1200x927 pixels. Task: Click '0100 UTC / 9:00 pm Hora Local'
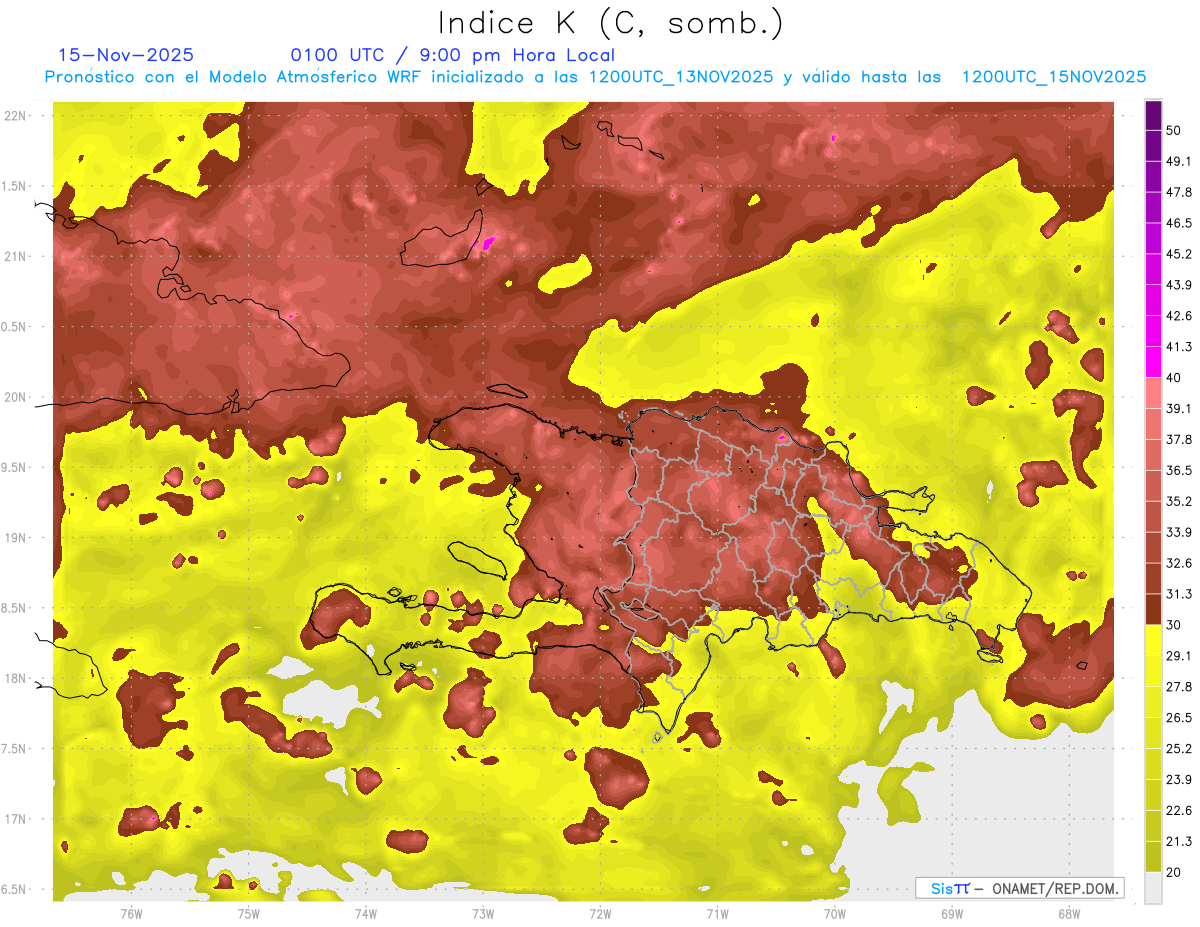tap(452, 55)
